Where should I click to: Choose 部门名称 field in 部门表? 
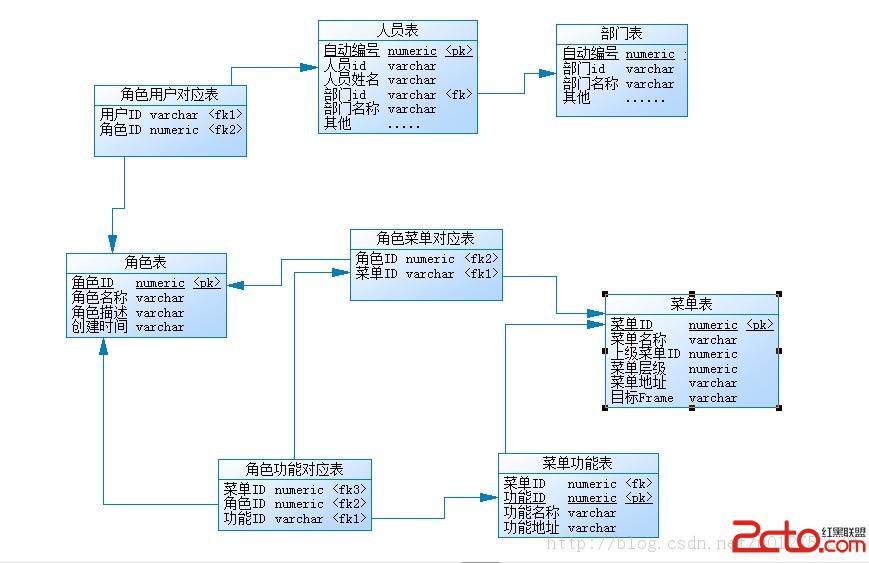[x=618, y=84]
